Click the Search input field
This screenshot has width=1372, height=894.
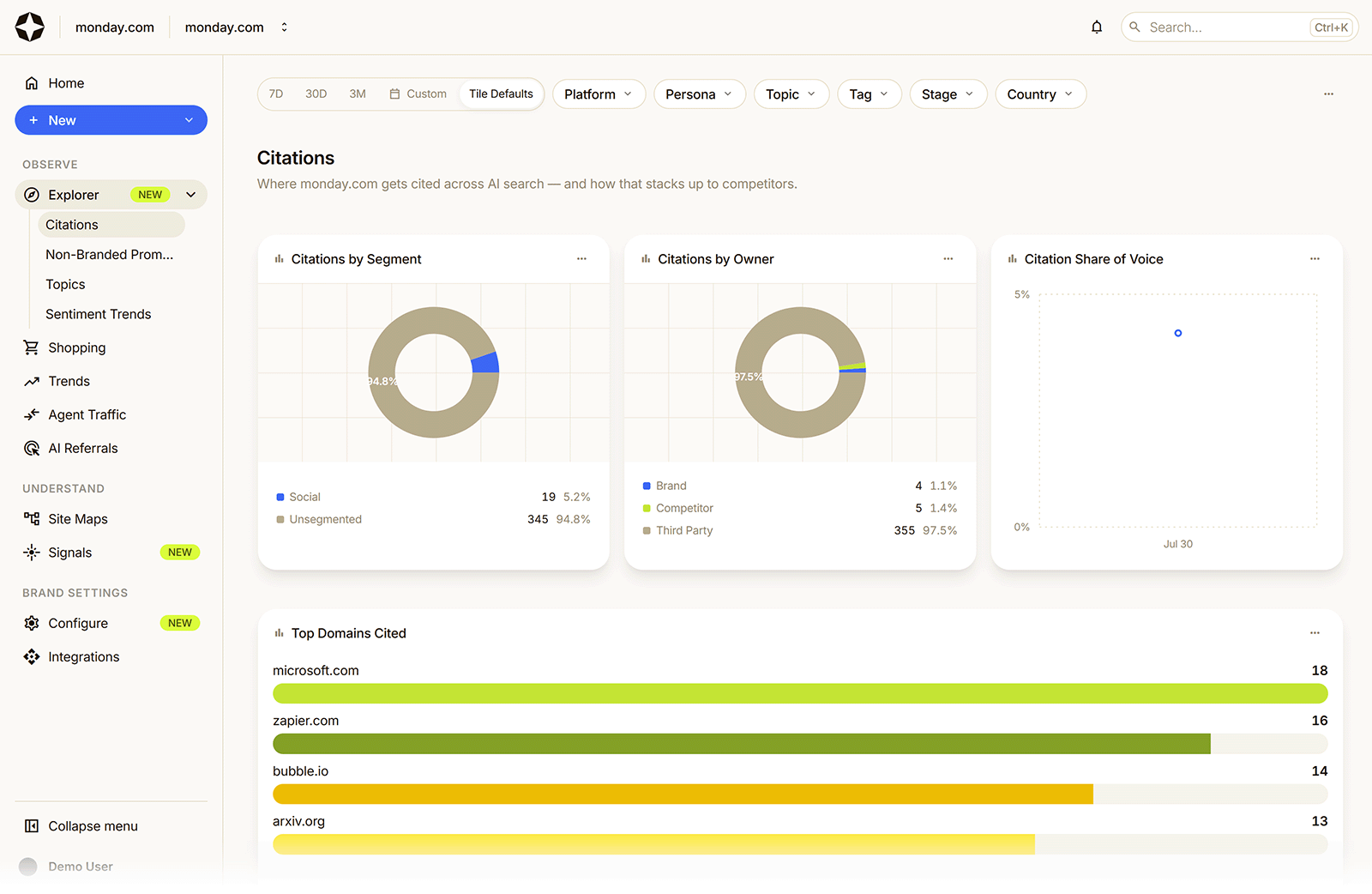[1239, 27]
